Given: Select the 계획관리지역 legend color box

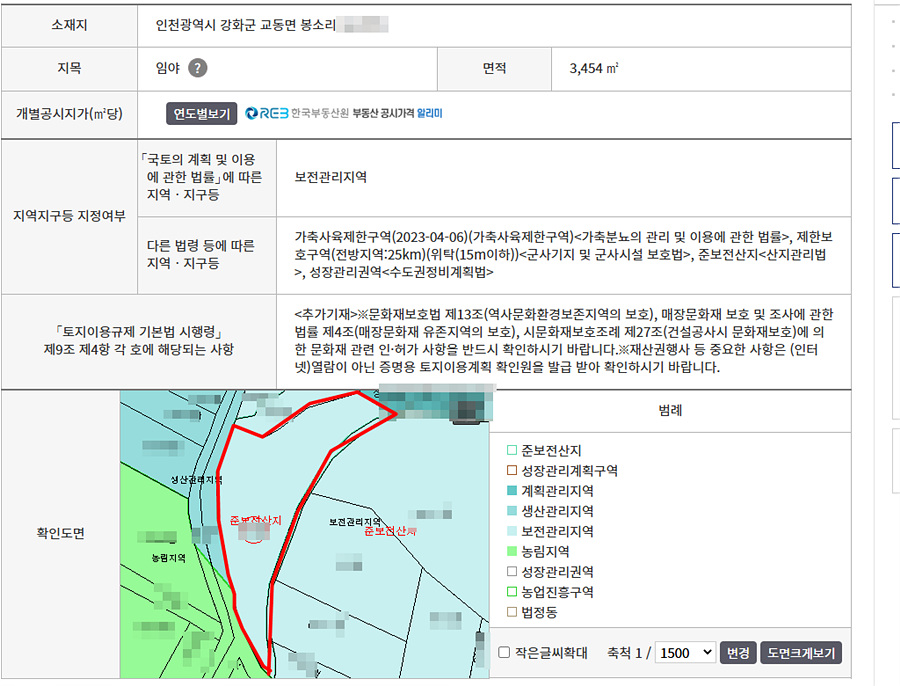Looking at the screenshot, I should (x=512, y=491).
